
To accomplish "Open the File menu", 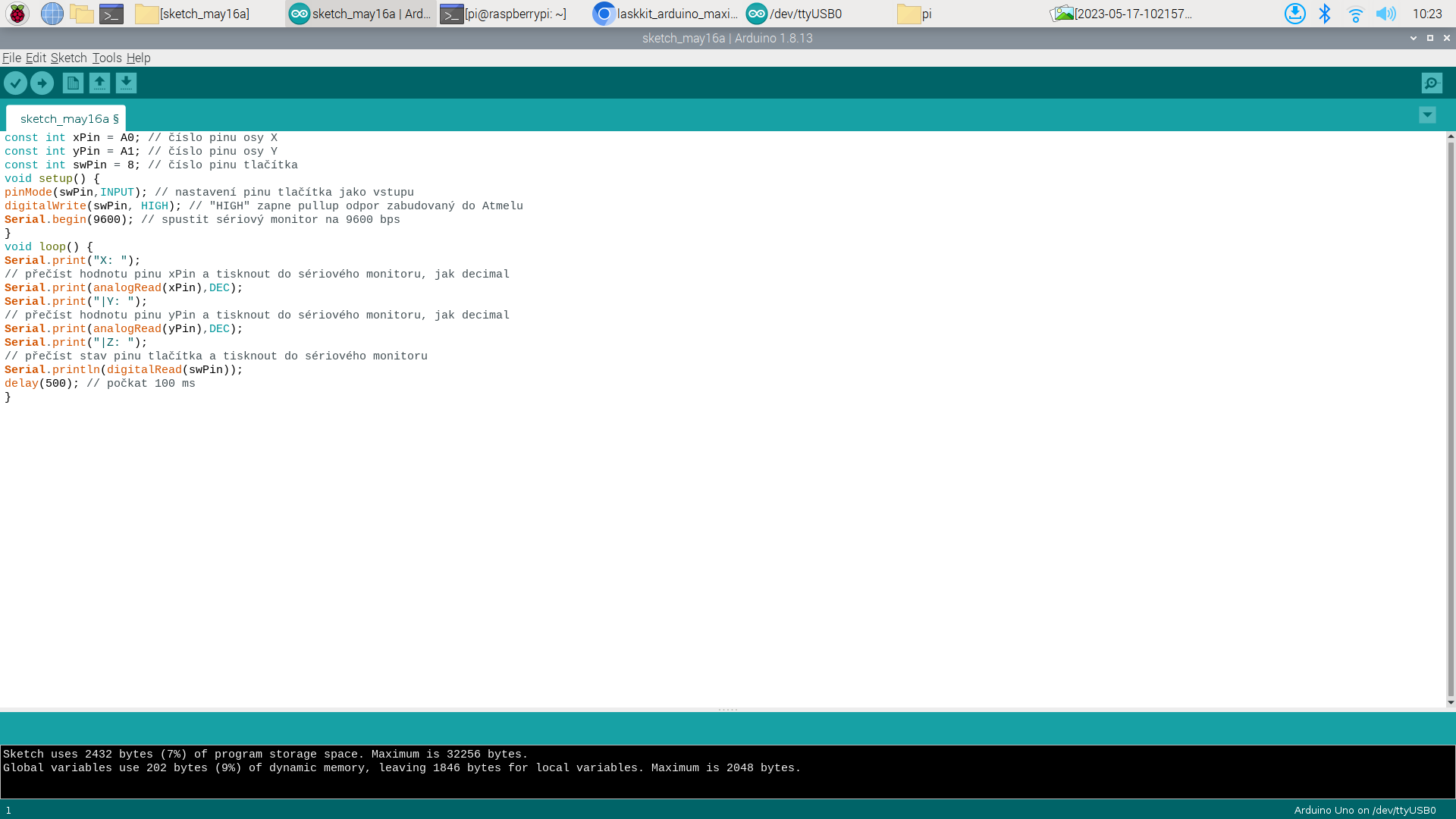I will click(11, 58).
